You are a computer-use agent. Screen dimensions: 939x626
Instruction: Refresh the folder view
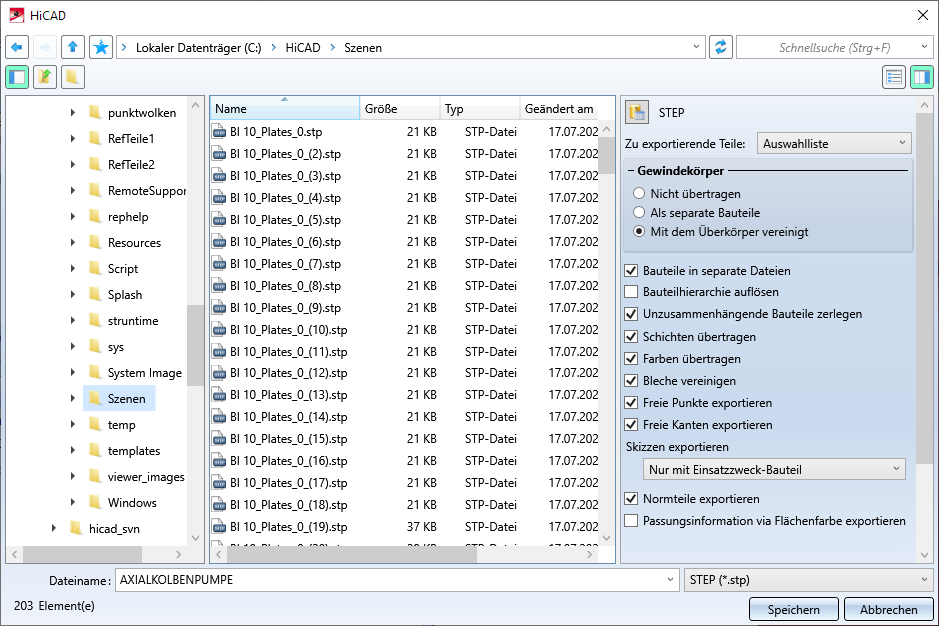click(x=720, y=47)
